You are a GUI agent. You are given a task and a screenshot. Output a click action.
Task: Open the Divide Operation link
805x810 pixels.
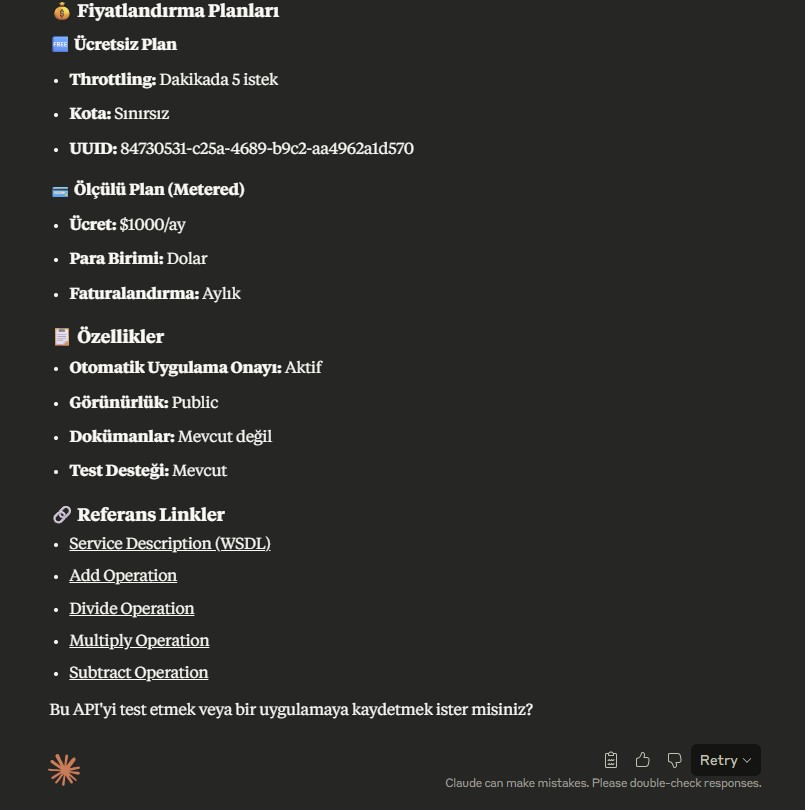[x=132, y=609]
